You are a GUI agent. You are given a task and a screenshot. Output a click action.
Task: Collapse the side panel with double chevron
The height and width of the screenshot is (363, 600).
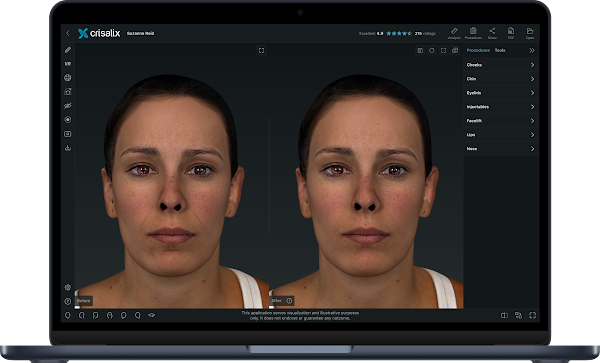532,50
